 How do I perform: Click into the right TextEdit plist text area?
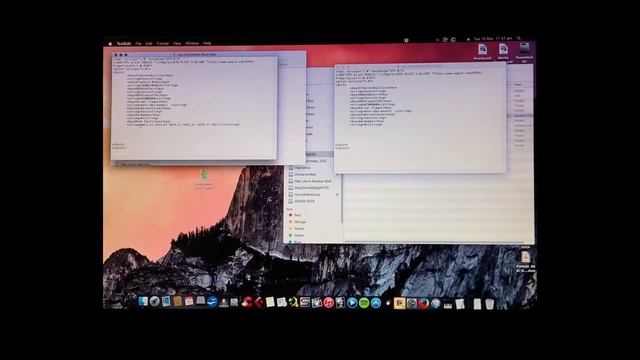click(x=420, y=120)
